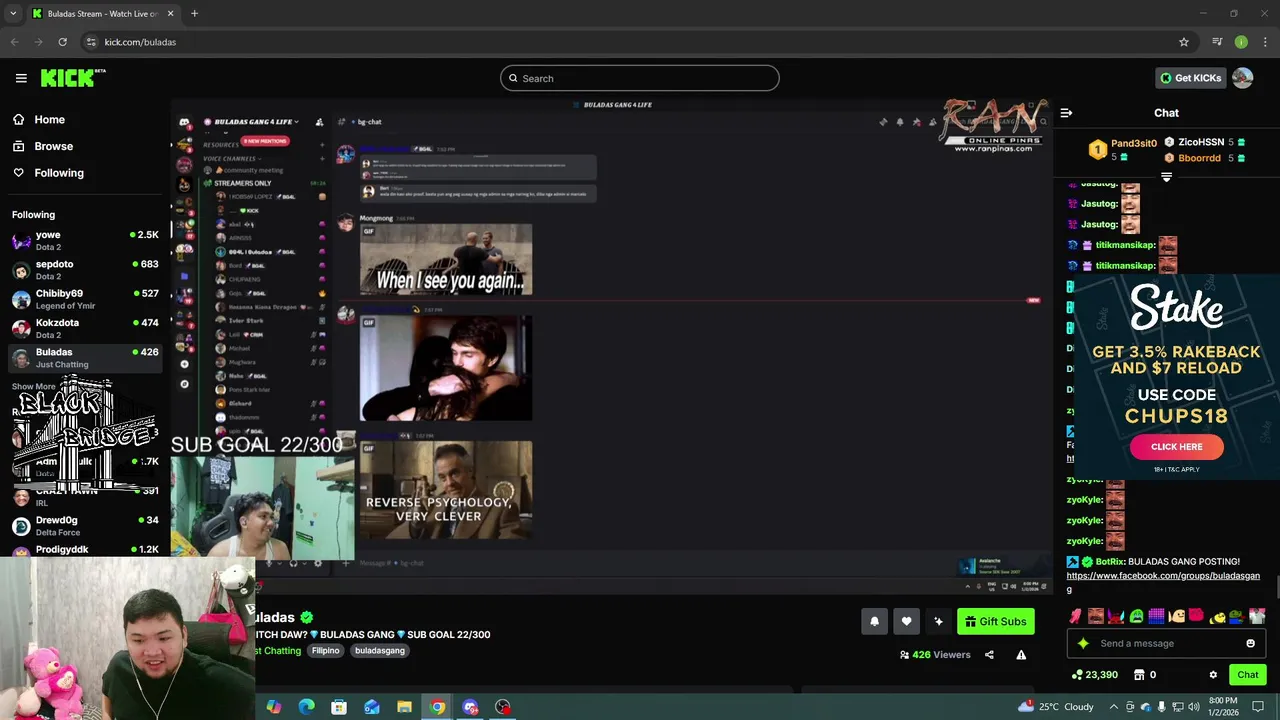
Task: Toggle stream notifications bell
Action: pyautogui.click(x=874, y=621)
